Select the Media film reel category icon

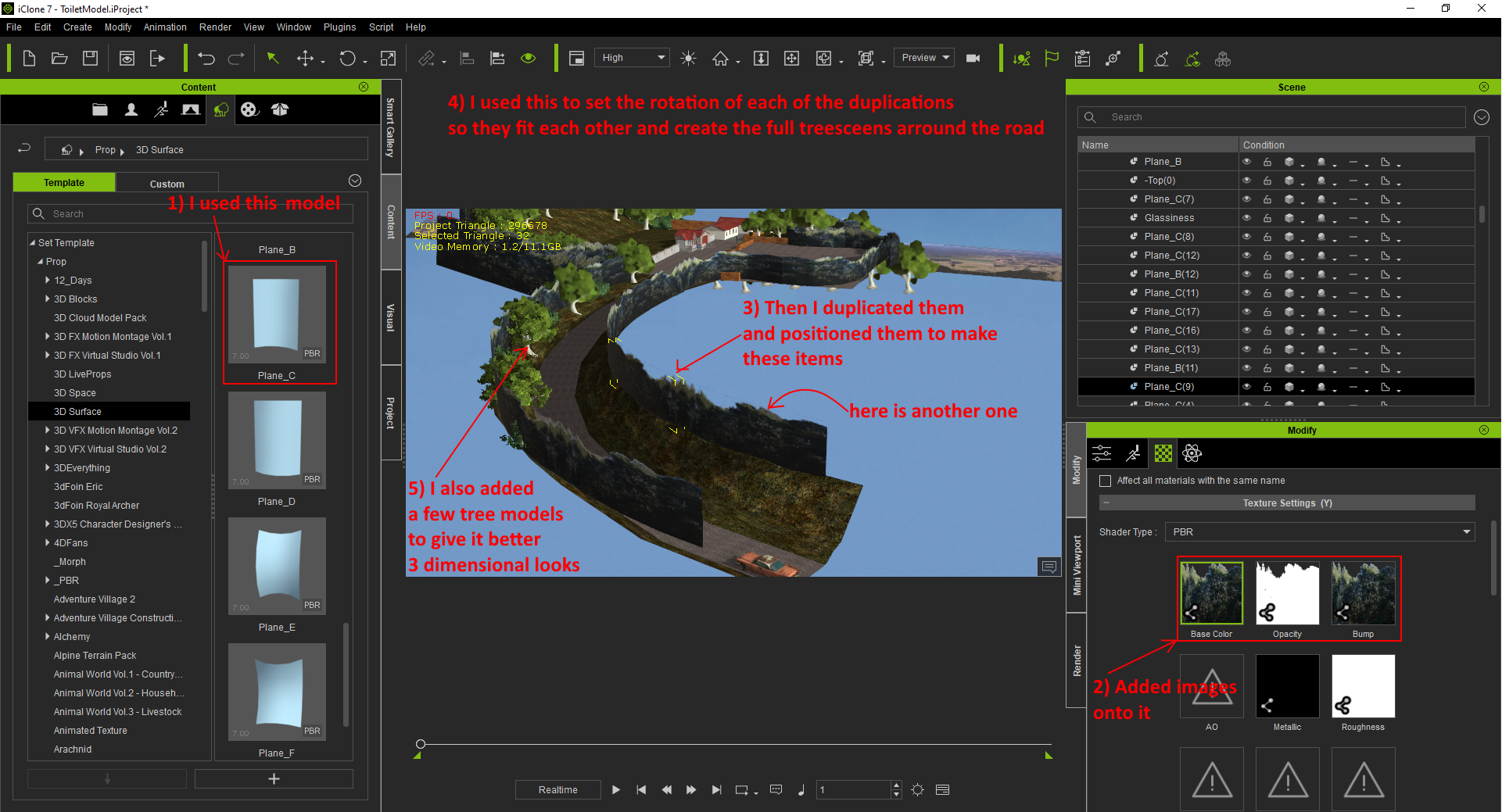(x=249, y=109)
